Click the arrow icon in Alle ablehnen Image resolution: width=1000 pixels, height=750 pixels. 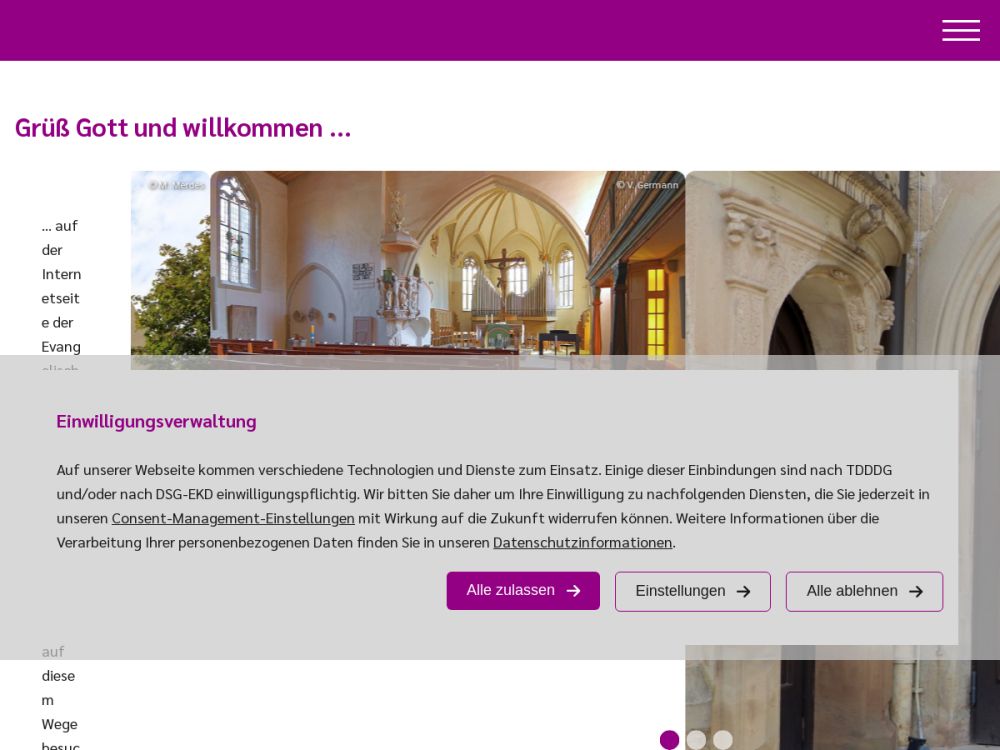point(915,591)
